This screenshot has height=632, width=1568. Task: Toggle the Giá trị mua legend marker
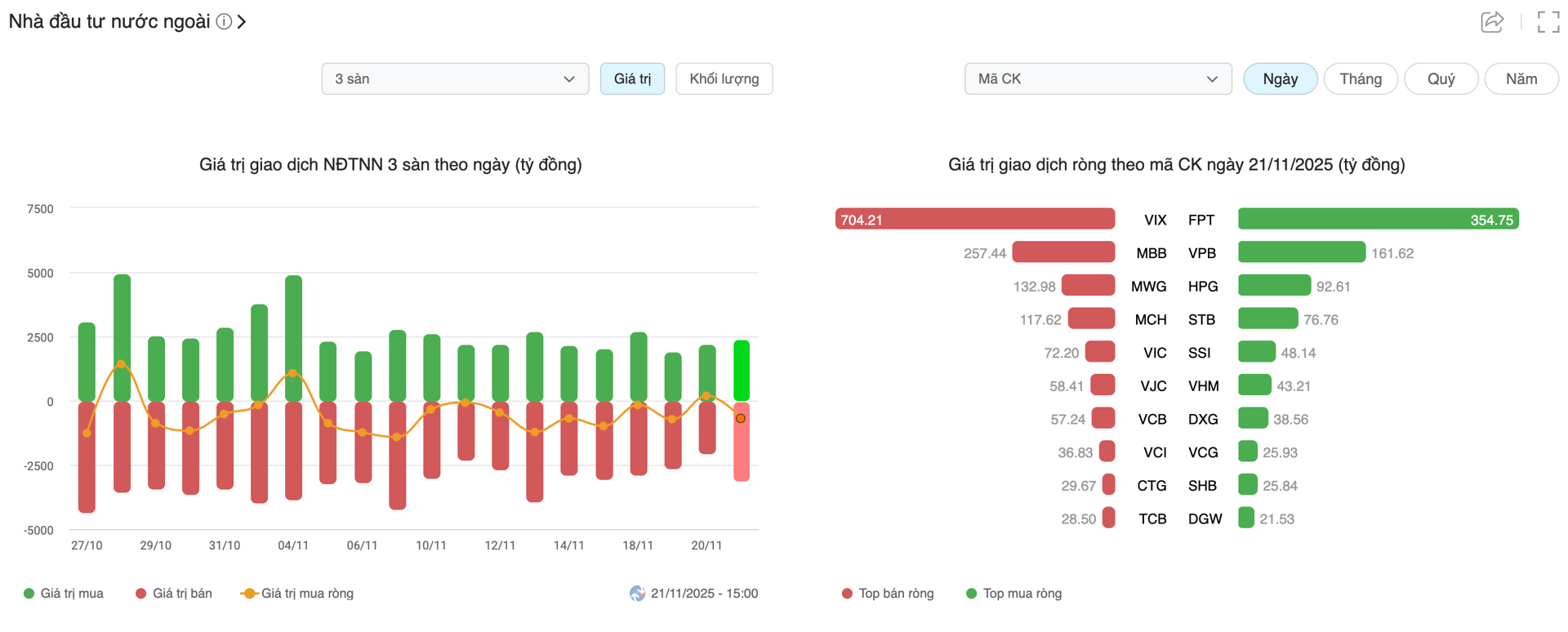tap(29, 594)
